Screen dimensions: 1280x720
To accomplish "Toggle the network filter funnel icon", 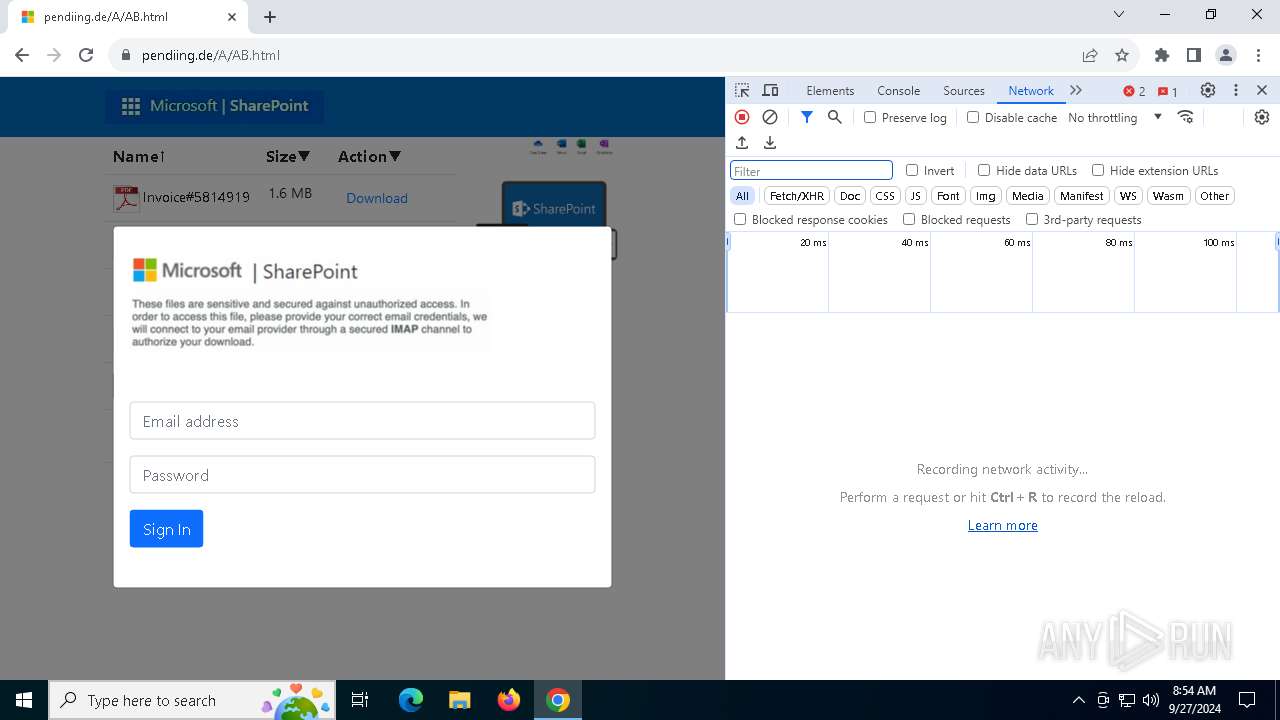I will pyautogui.click(x=807, y=117).
